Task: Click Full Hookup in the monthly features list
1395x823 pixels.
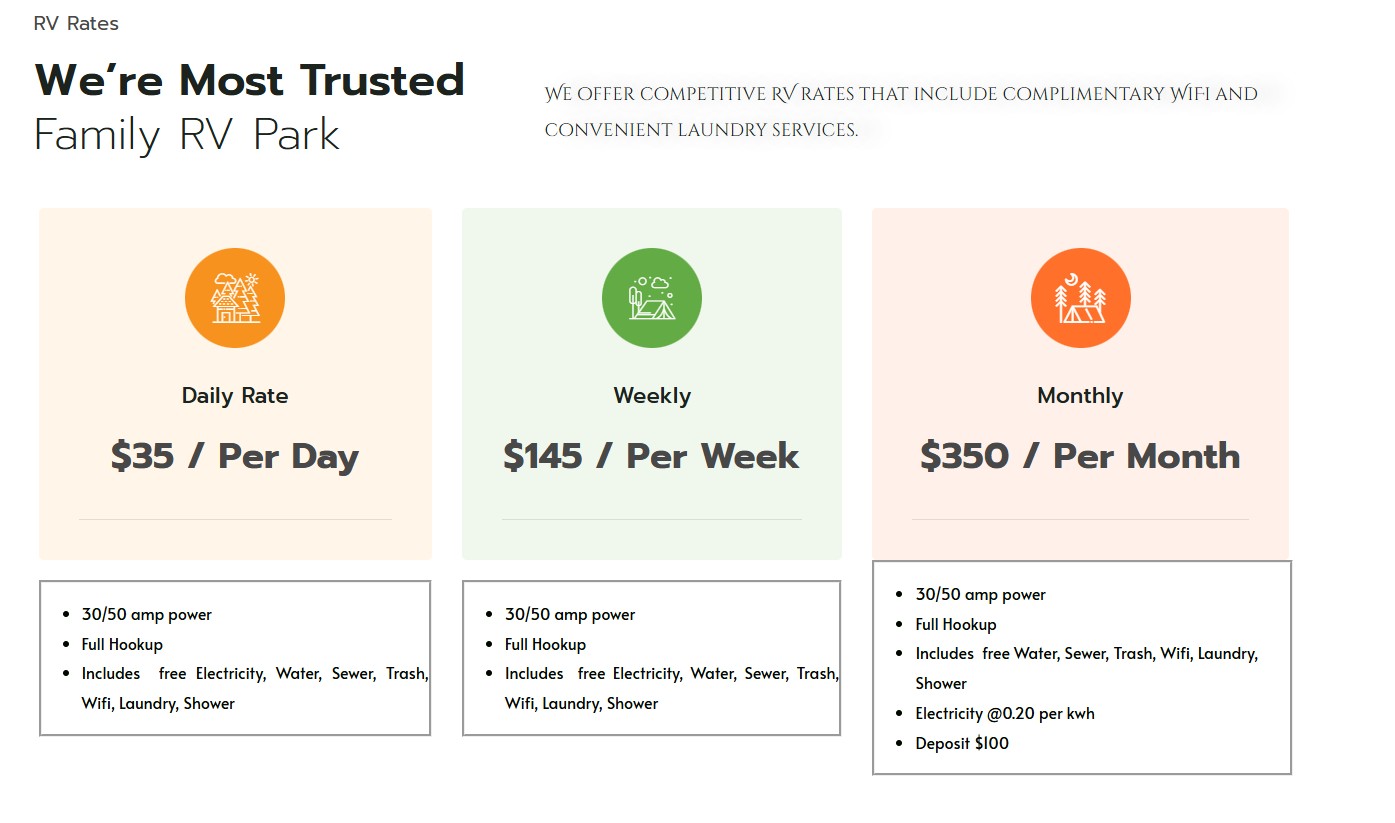Action: click(956, 624)
